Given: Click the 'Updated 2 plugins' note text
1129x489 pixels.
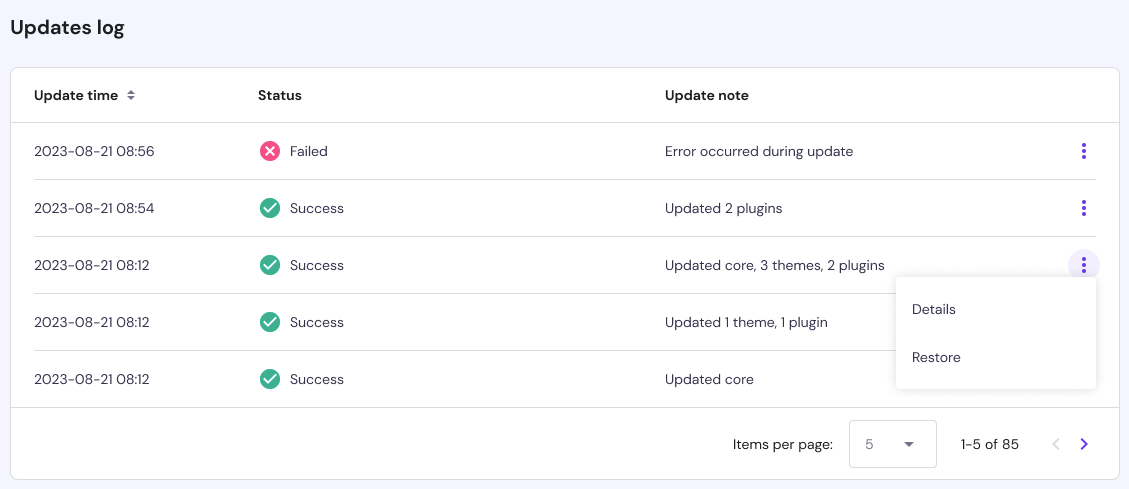Looking at the screenshot, I should 723,209.
